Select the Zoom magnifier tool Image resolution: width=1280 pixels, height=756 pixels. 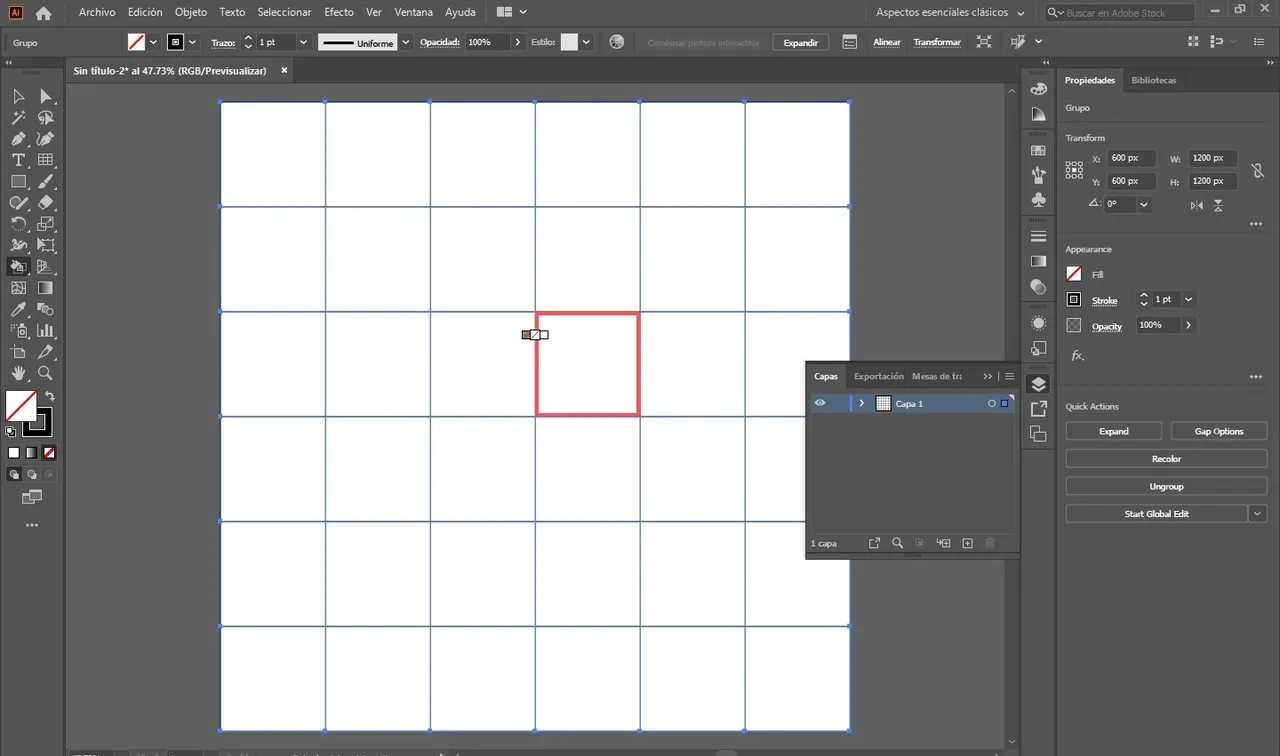pos(45,373)
